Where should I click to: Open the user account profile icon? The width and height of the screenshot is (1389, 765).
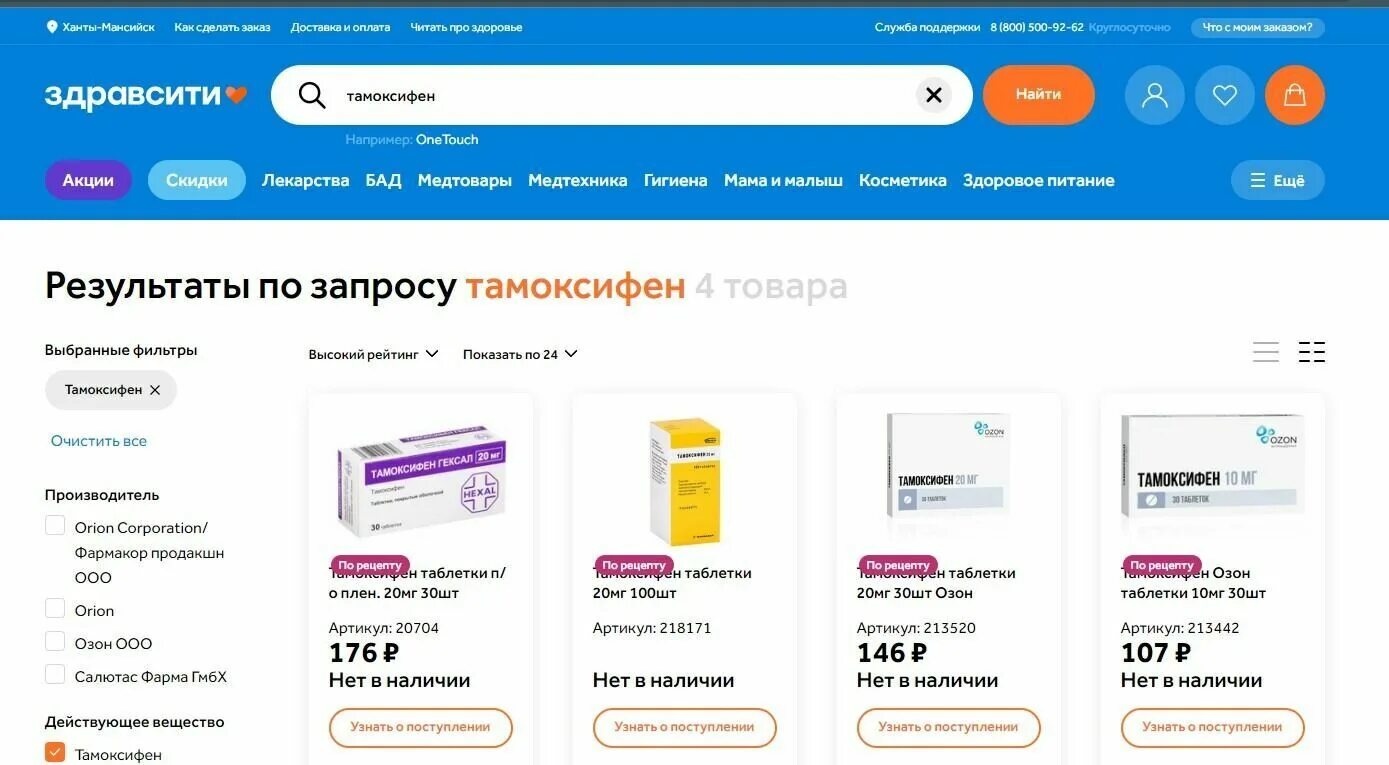[1154, 95]
